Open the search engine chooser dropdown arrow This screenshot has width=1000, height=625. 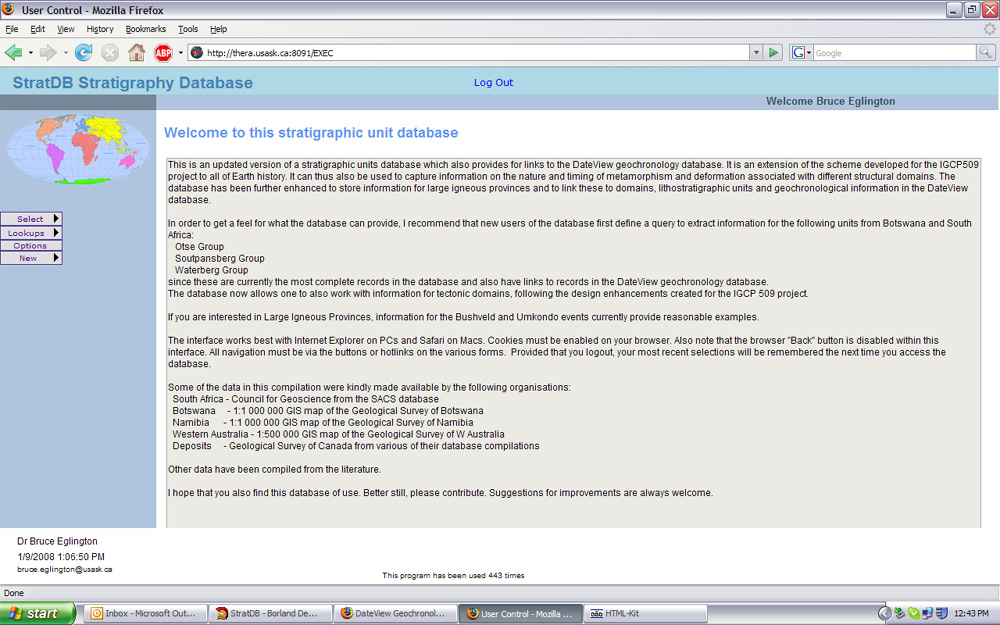(x=809, y=53)
